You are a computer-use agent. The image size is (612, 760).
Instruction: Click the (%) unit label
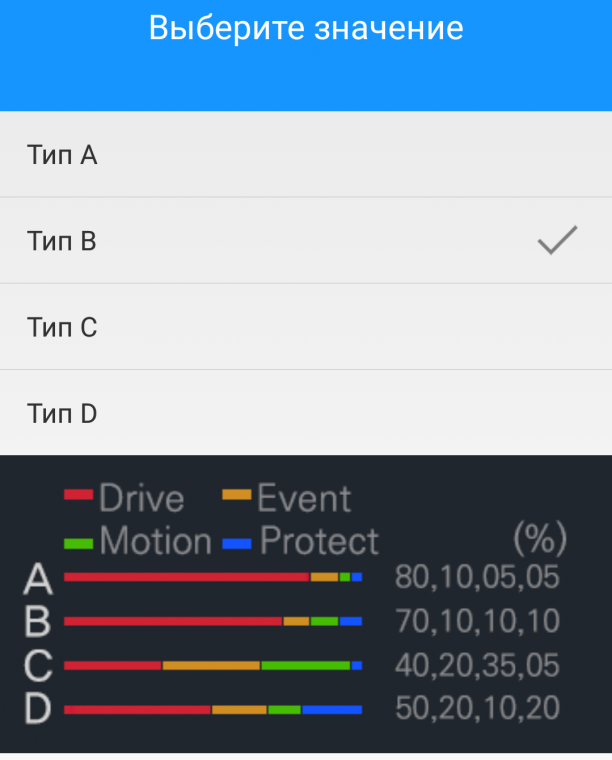click(x=540, y=538)
